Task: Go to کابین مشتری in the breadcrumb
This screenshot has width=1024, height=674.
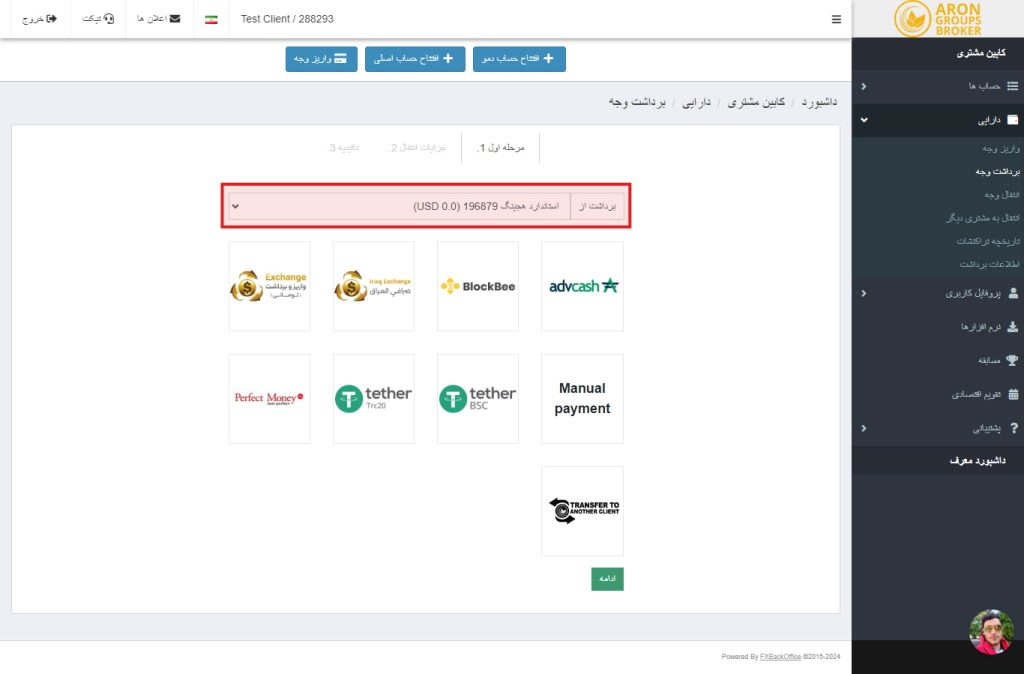Action: coord(756,103)
